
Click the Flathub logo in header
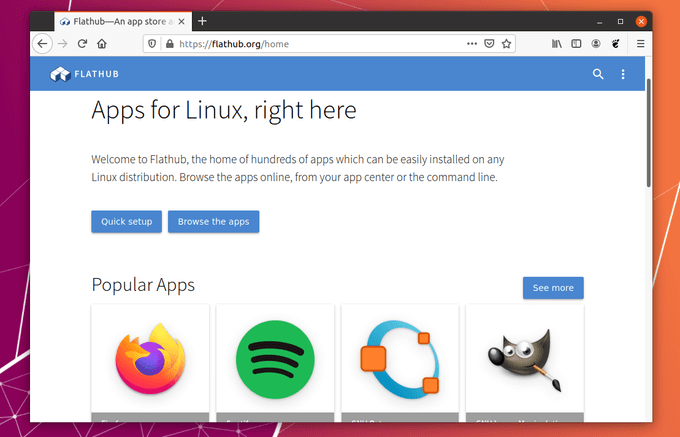point(84,74)
